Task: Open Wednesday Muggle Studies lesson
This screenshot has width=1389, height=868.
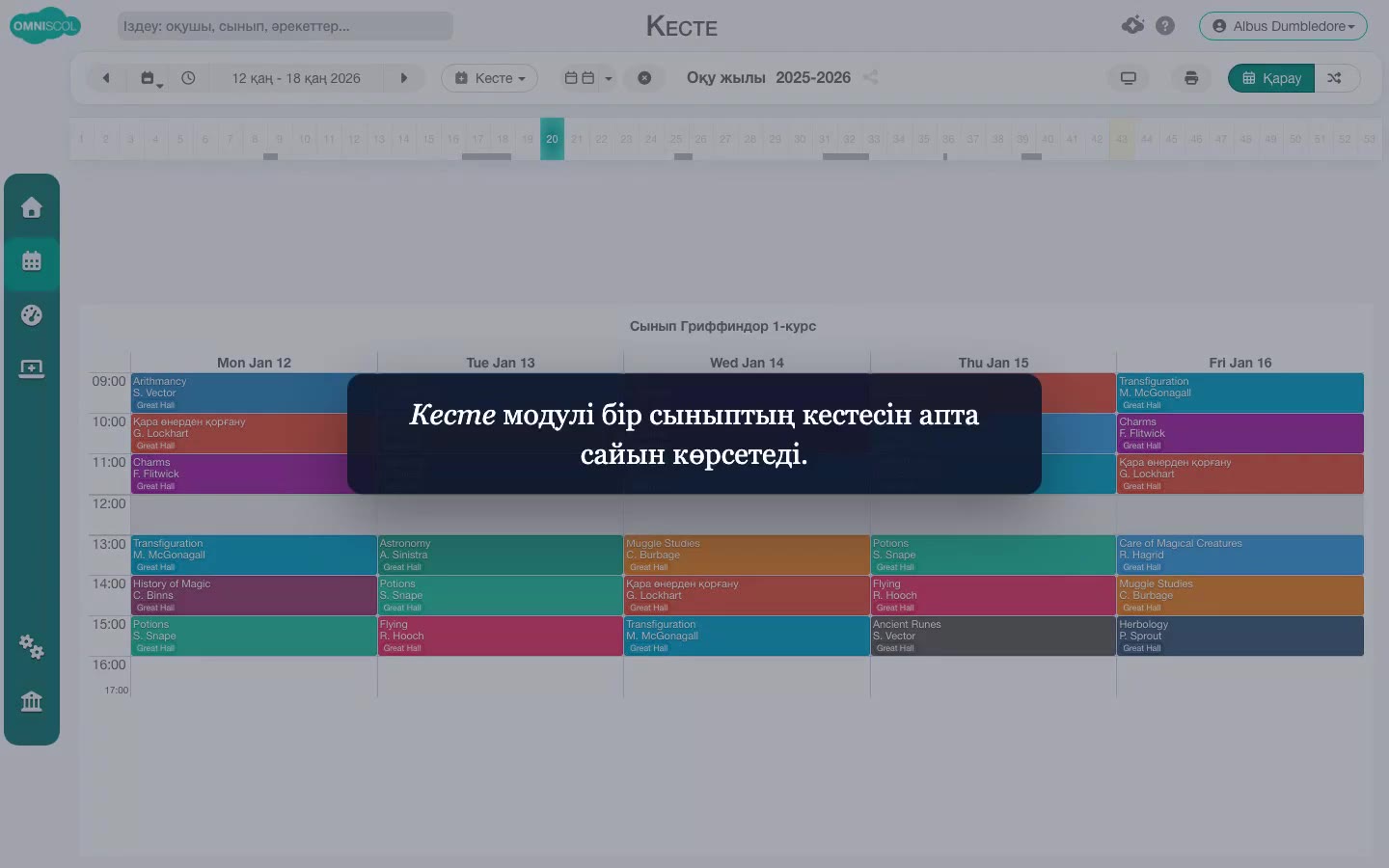Action: tap(747, 555)
